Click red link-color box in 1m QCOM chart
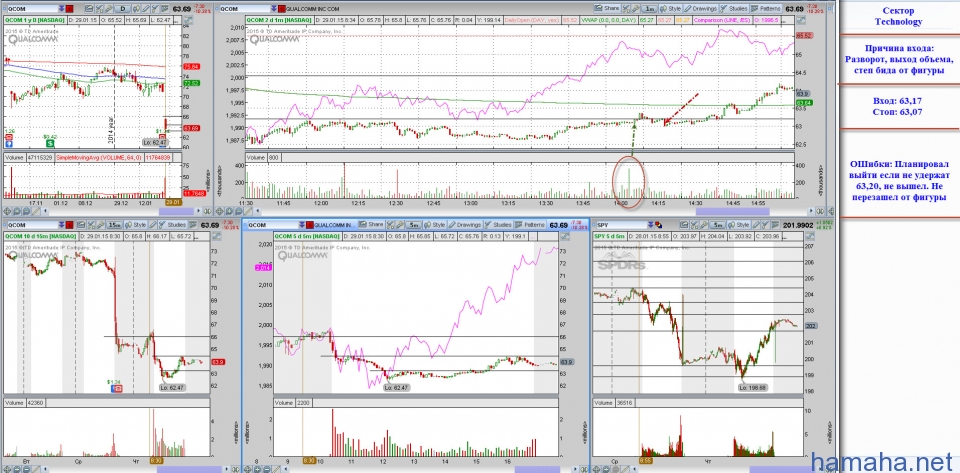960x473 pixels. [282, 9]
